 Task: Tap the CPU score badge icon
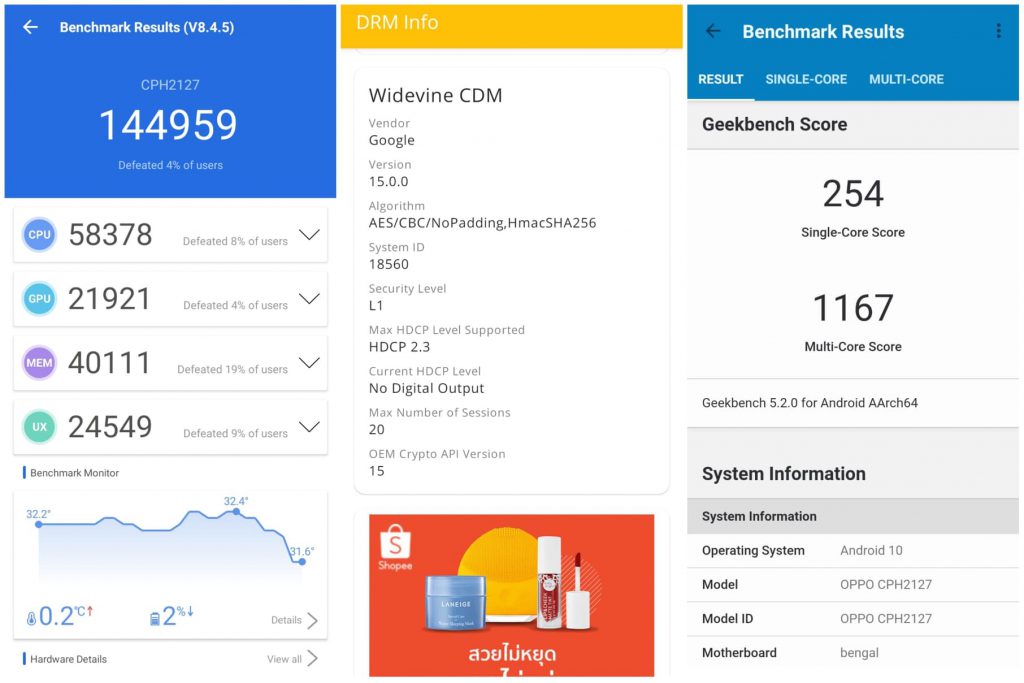39,234
